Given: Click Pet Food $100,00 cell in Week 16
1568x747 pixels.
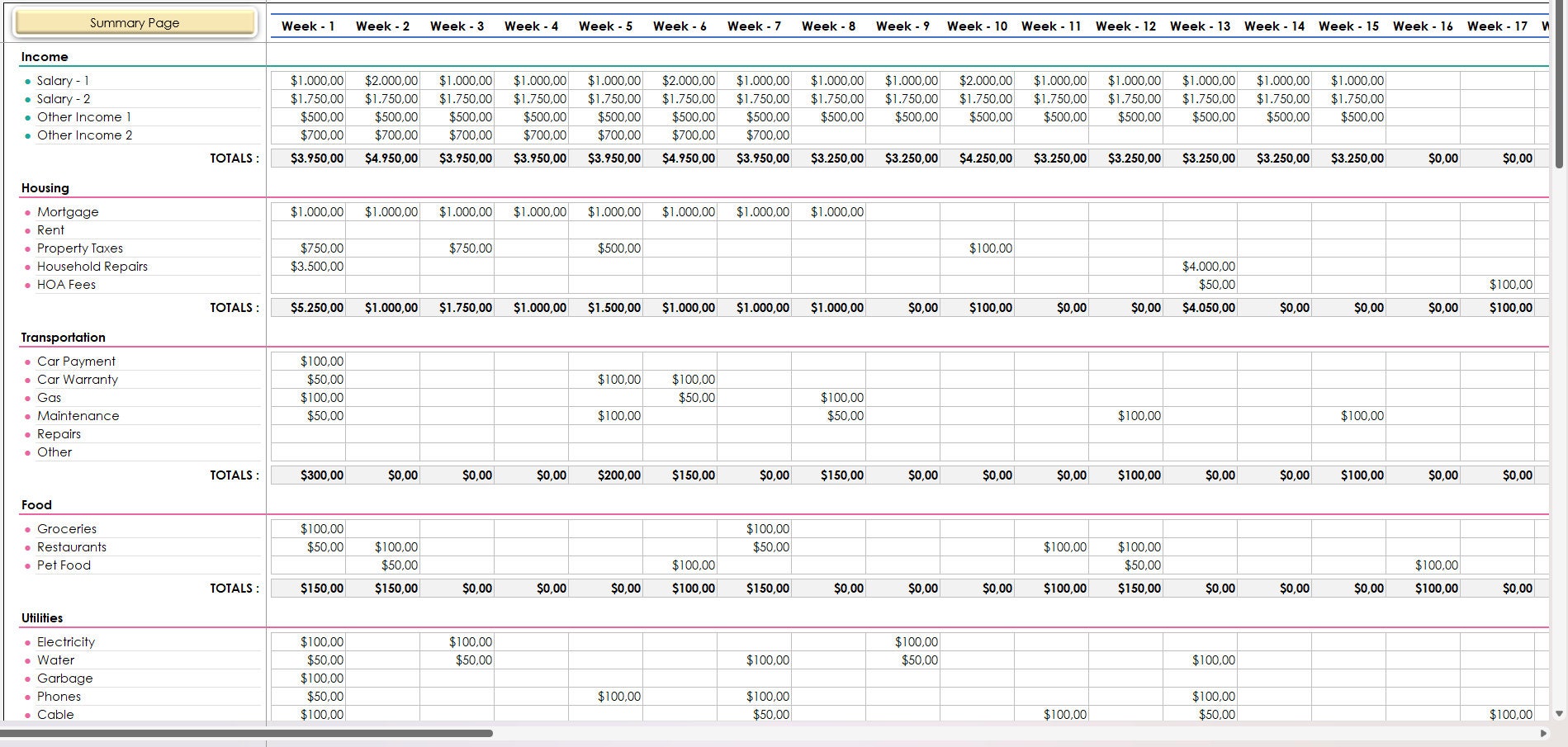Looking at the screenshot, I should click(x=1424, y=565).
